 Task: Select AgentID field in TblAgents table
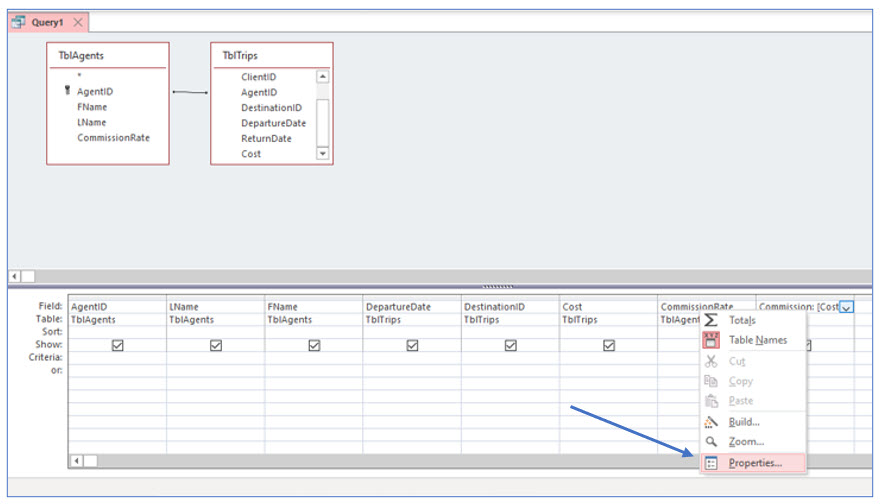(95, 91)
